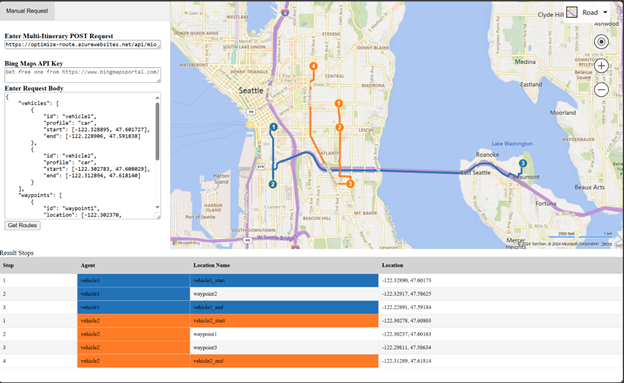The height and width of the screenshot is (383, 624).
Task: Select the waypoint3 cell
Action: [x=284, y=348]
